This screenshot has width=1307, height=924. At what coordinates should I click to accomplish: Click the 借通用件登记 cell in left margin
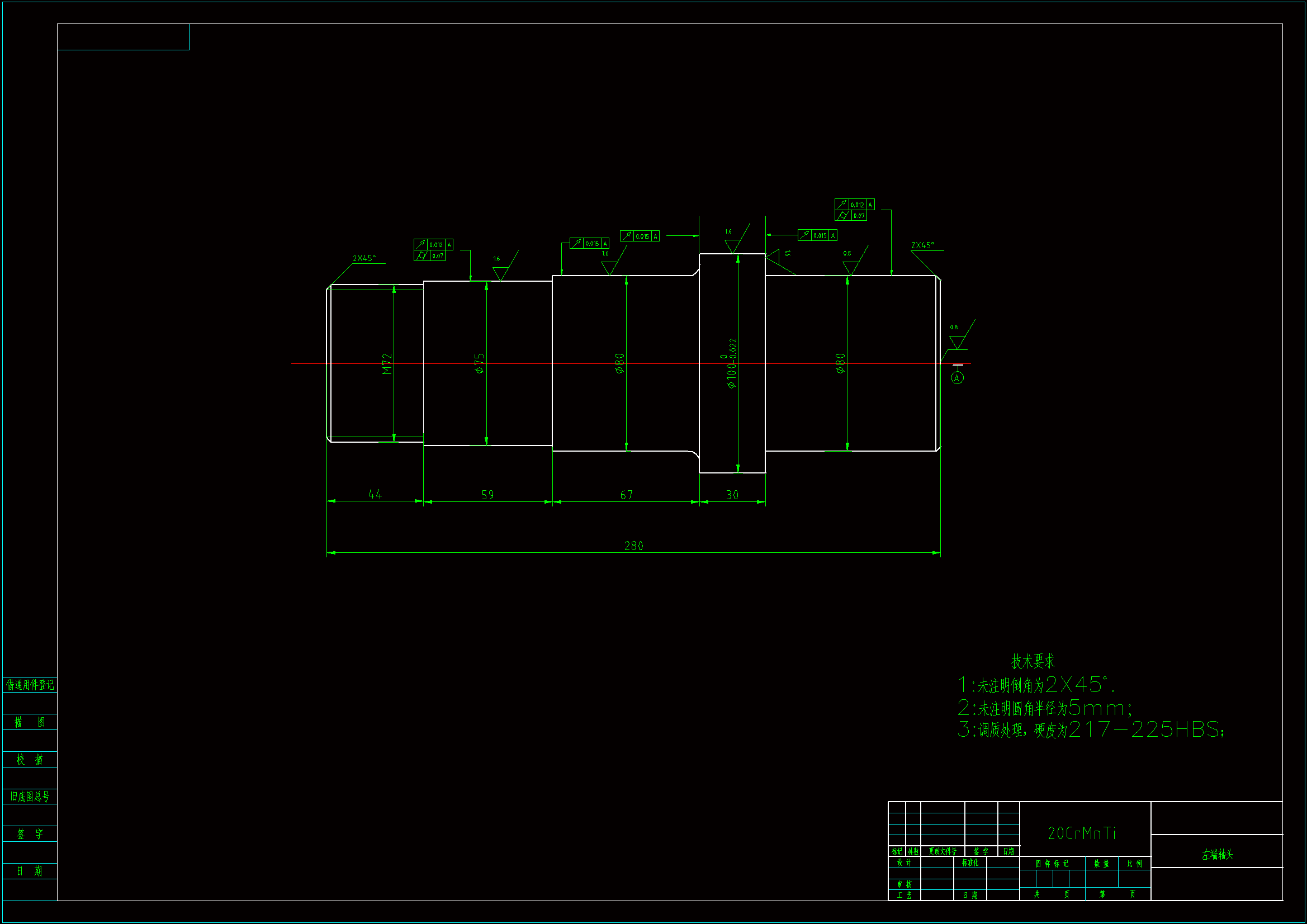[x=30, y=685]
